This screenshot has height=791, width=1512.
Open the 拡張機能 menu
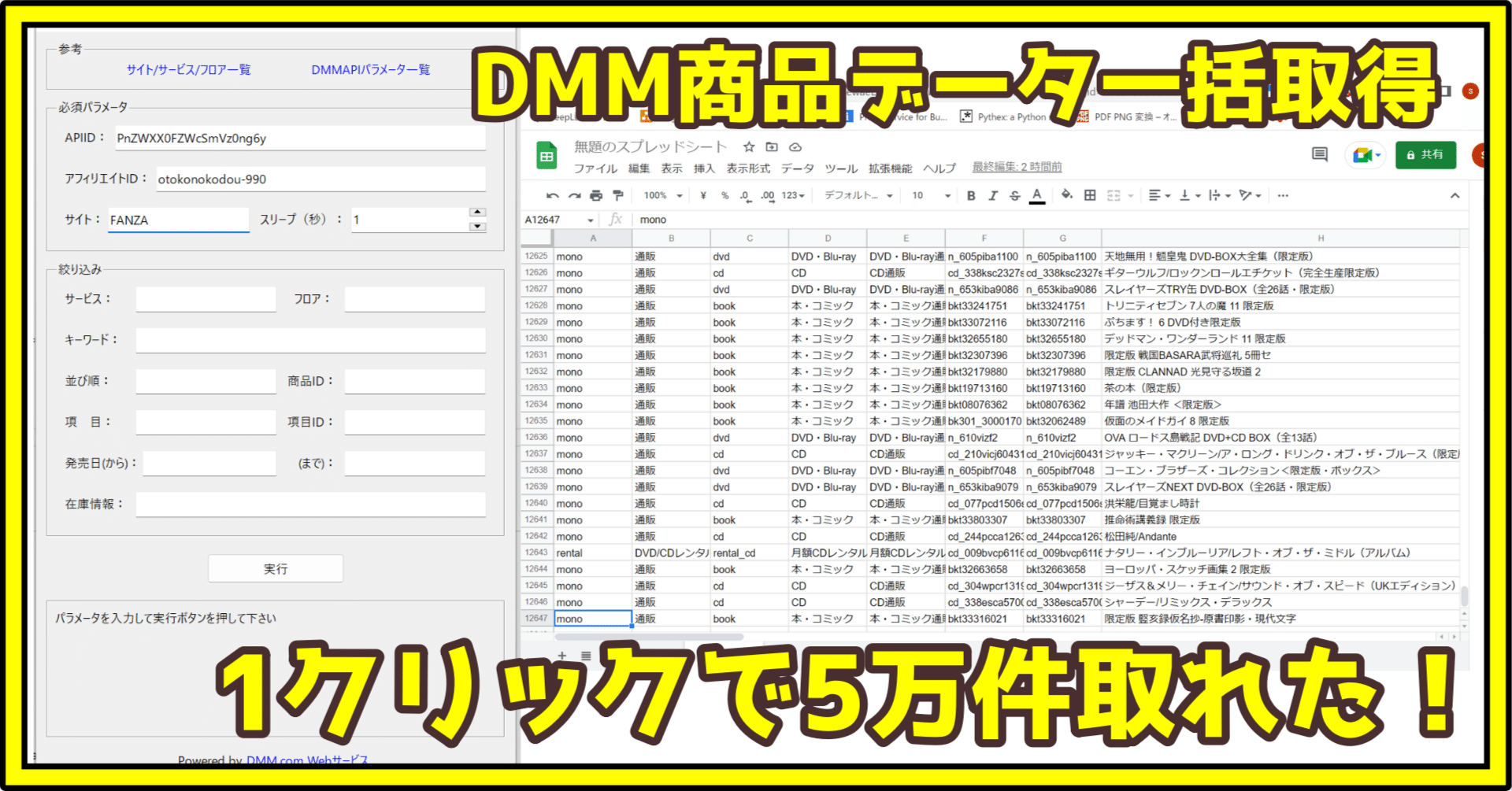[x=888, y=168]
